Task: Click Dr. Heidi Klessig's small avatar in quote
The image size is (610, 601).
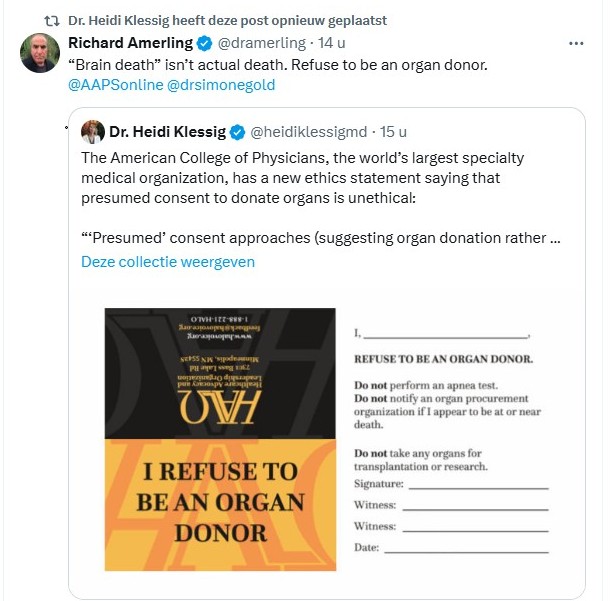Action: pos(93,131)
